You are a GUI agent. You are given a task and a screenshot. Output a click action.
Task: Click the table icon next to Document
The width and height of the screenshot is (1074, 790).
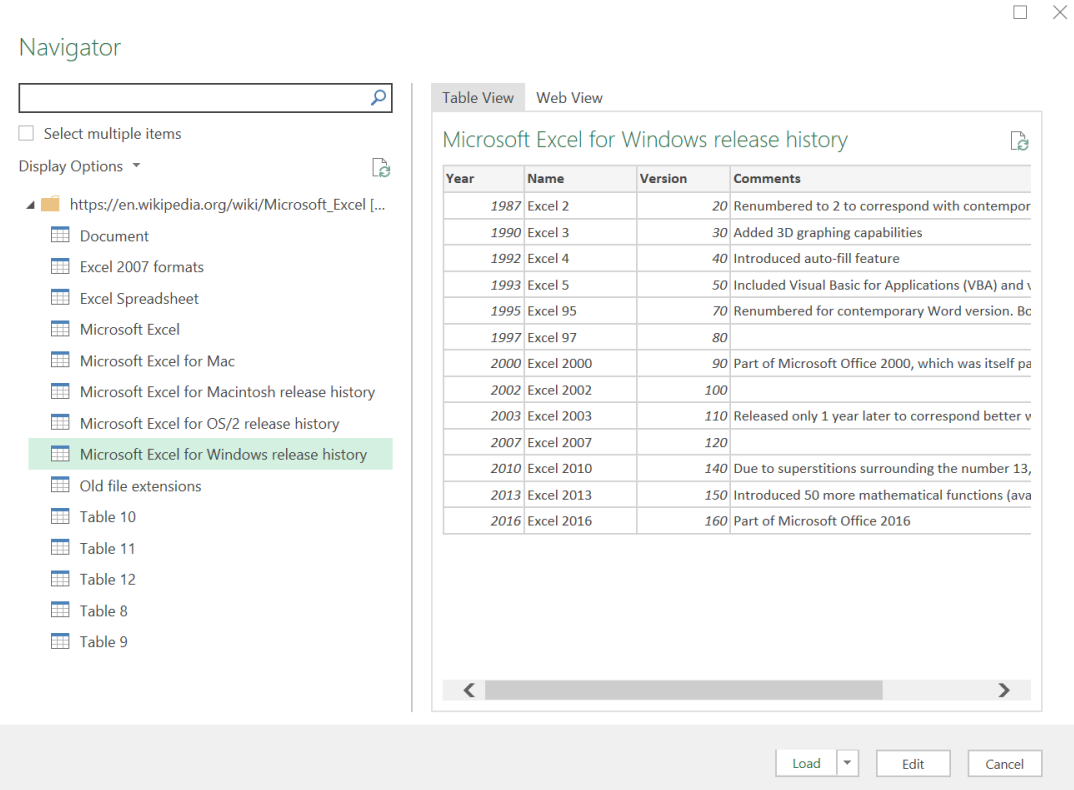60,235
